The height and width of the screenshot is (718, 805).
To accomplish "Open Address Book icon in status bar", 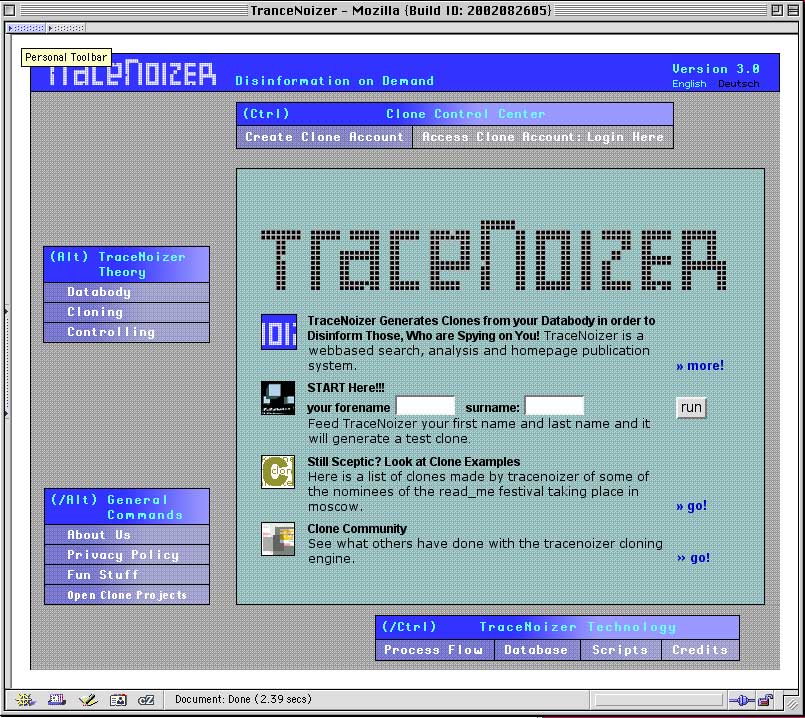I will tap(118, 700).
